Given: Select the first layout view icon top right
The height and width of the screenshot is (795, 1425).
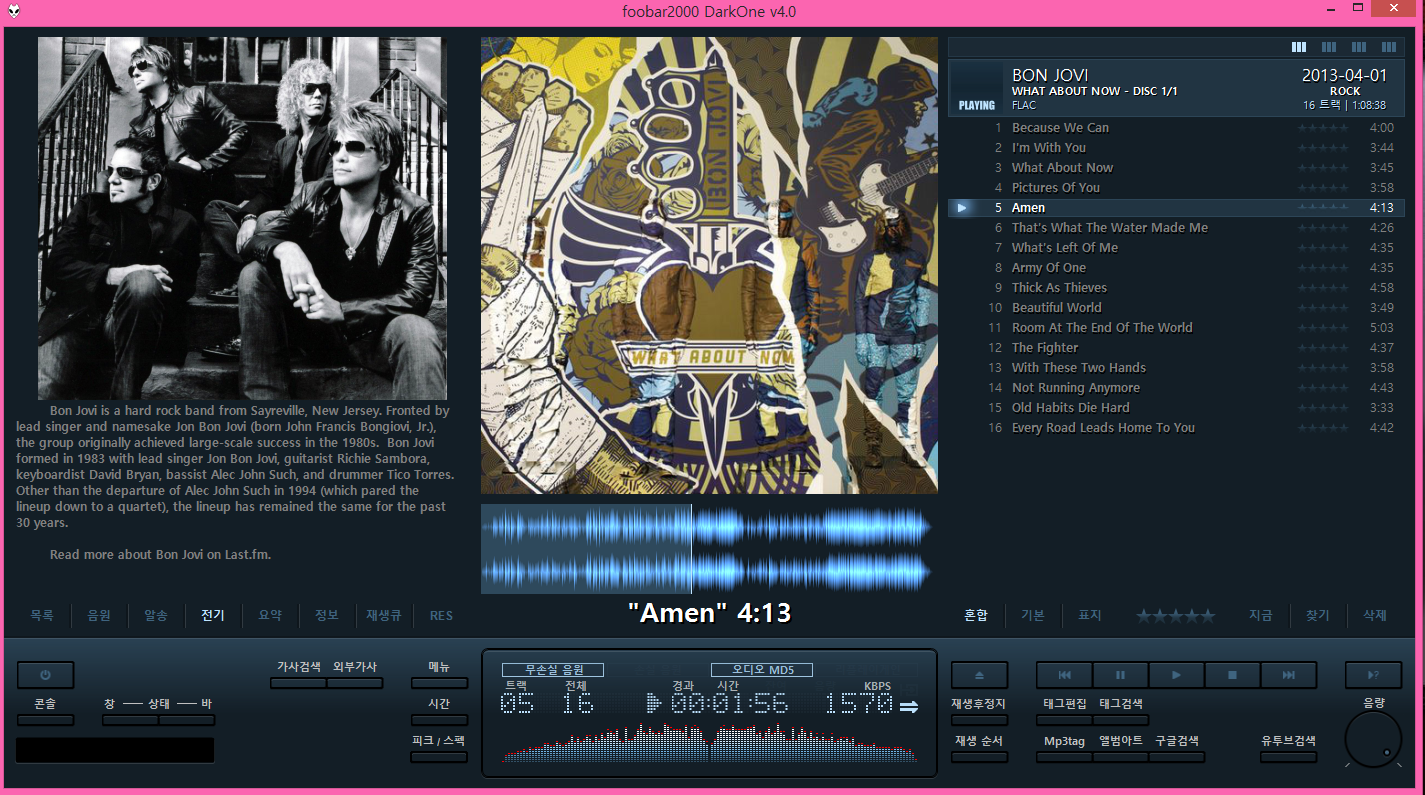Looking at the screenshot, I should click(1298, 46).
